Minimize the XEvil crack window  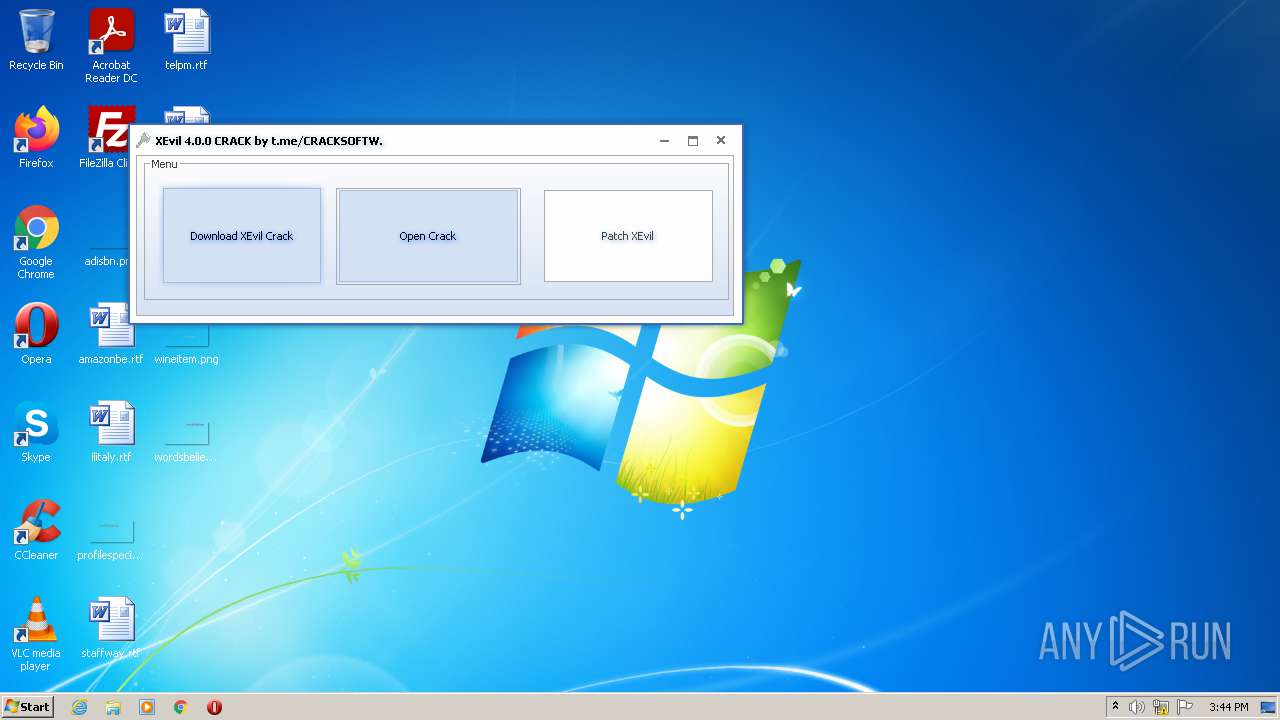664,141
